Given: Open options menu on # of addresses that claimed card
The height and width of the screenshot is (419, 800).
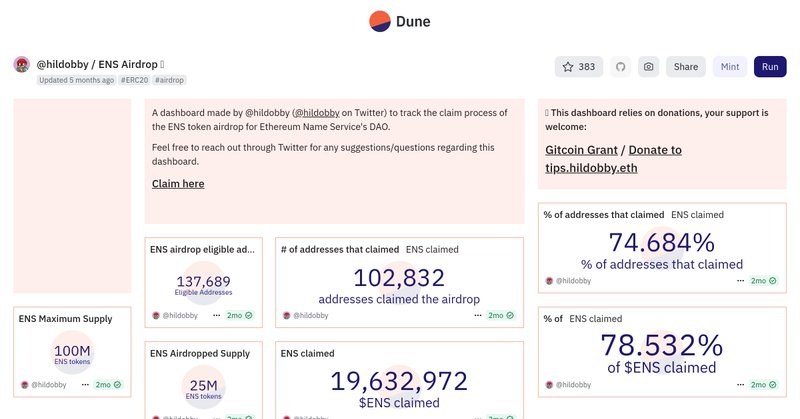Looking at the screenshot, I should click(x=478, y=315).
